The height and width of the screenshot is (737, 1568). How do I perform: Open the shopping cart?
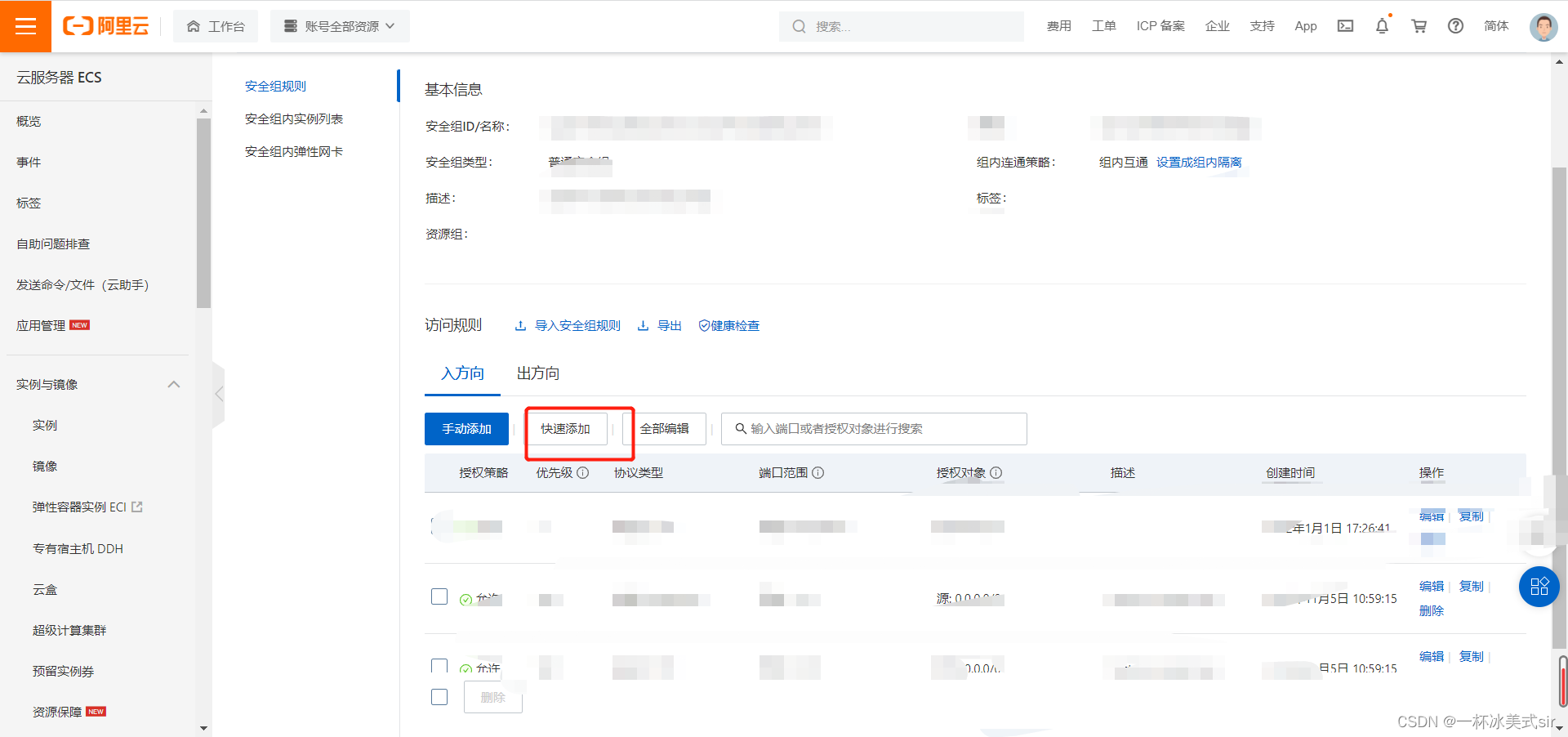click(x=1419, y=26)
